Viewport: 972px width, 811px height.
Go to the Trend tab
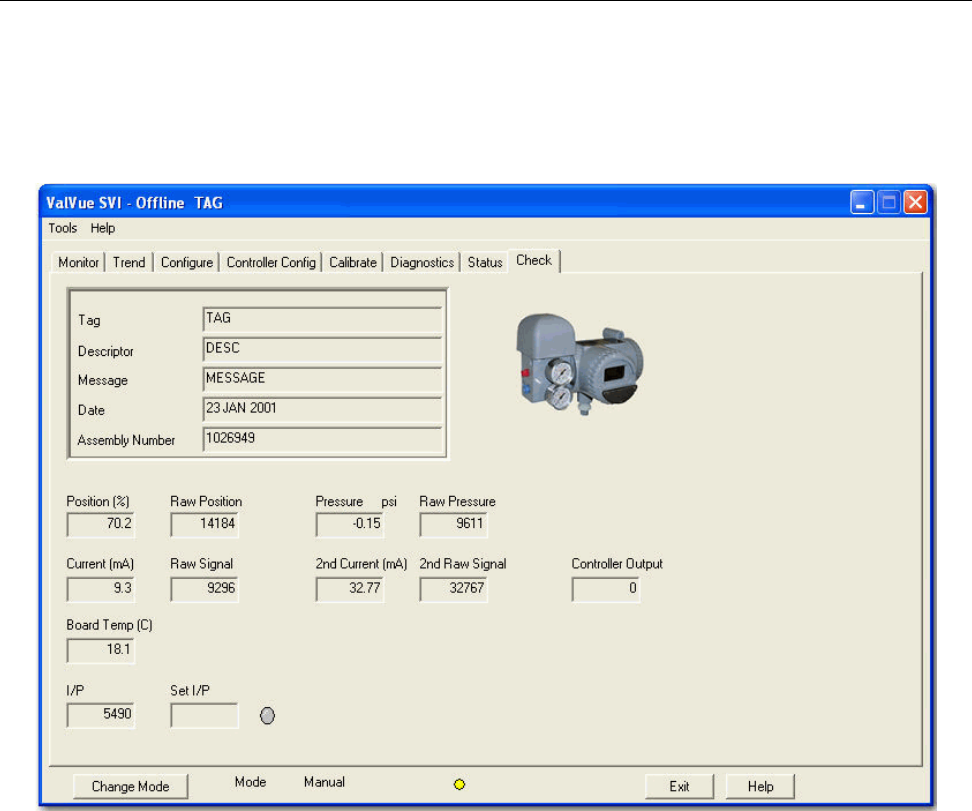pyautogui.click(x=129, y=262)
